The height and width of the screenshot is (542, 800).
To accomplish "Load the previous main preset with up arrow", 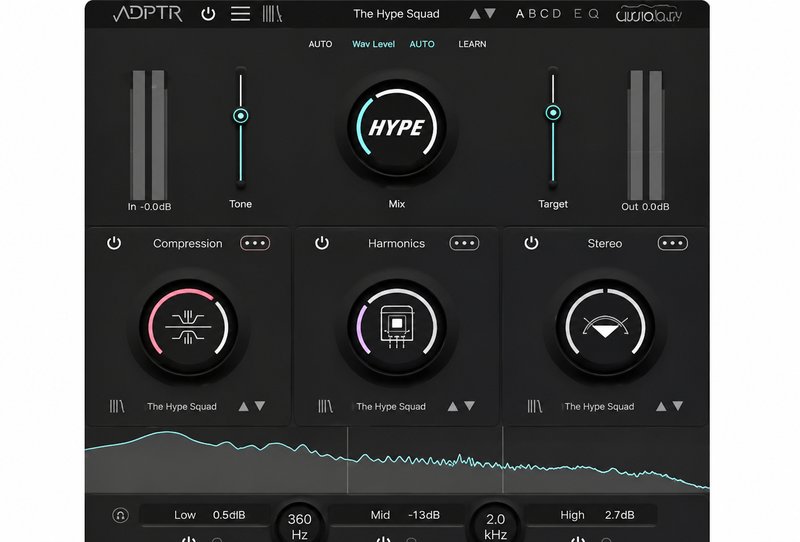I will point(475,14).
